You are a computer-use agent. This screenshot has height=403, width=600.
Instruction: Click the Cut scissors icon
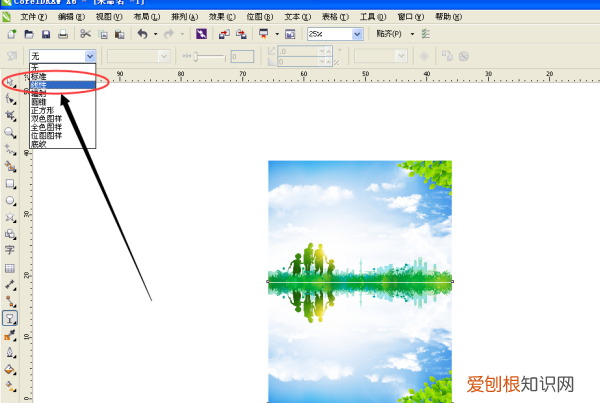point(86,34)
